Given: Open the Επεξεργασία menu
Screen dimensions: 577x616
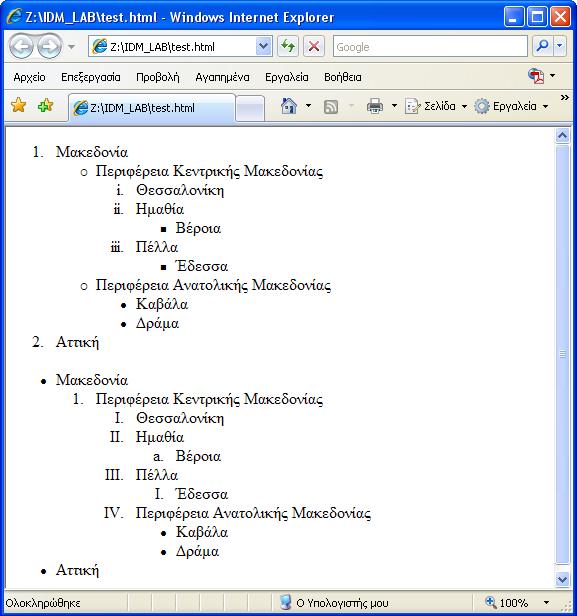Looking at the screenshot, I should click(x=91, y=77).
